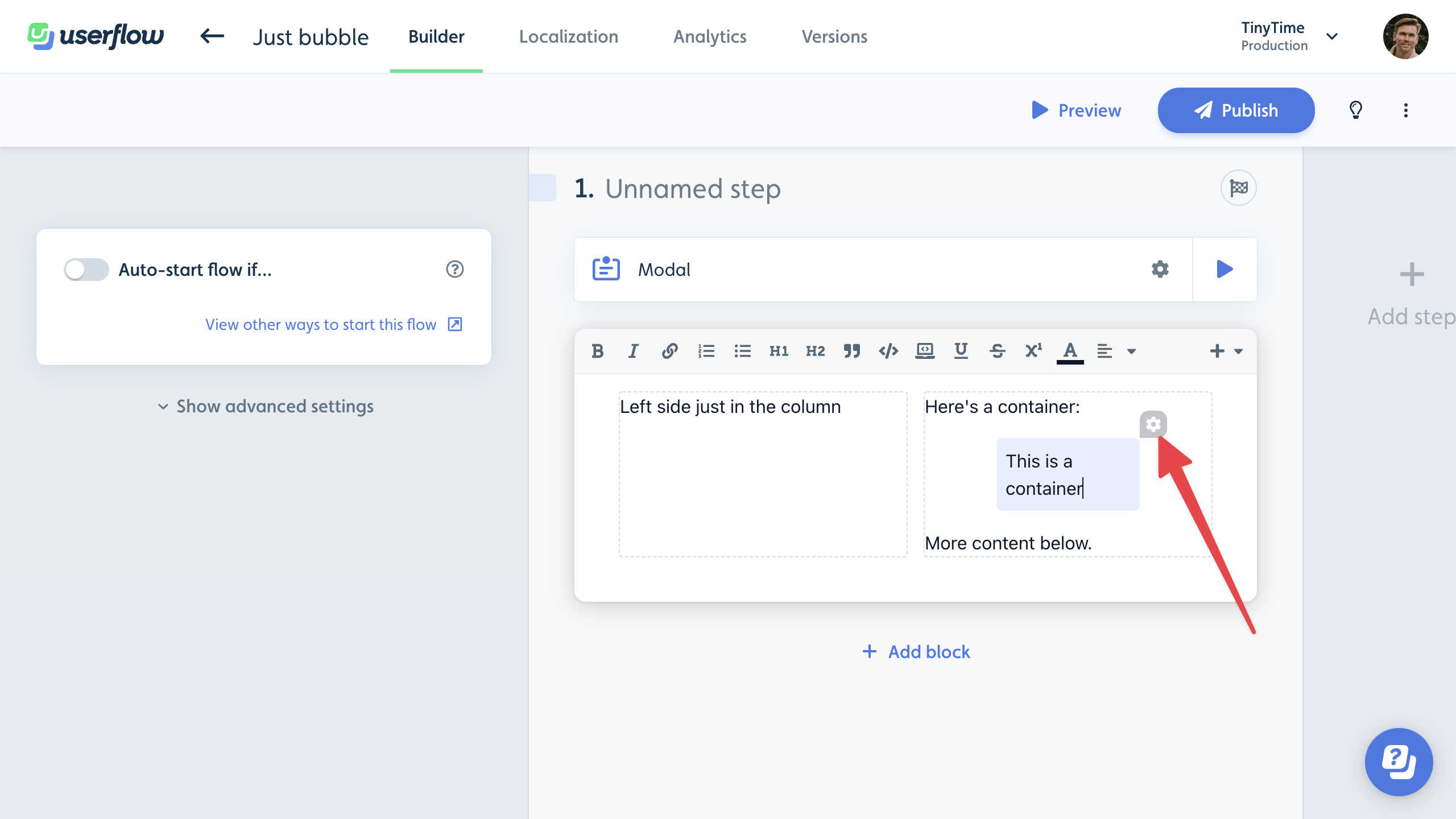Toggle inline code formatting

(x=888, y=351)
